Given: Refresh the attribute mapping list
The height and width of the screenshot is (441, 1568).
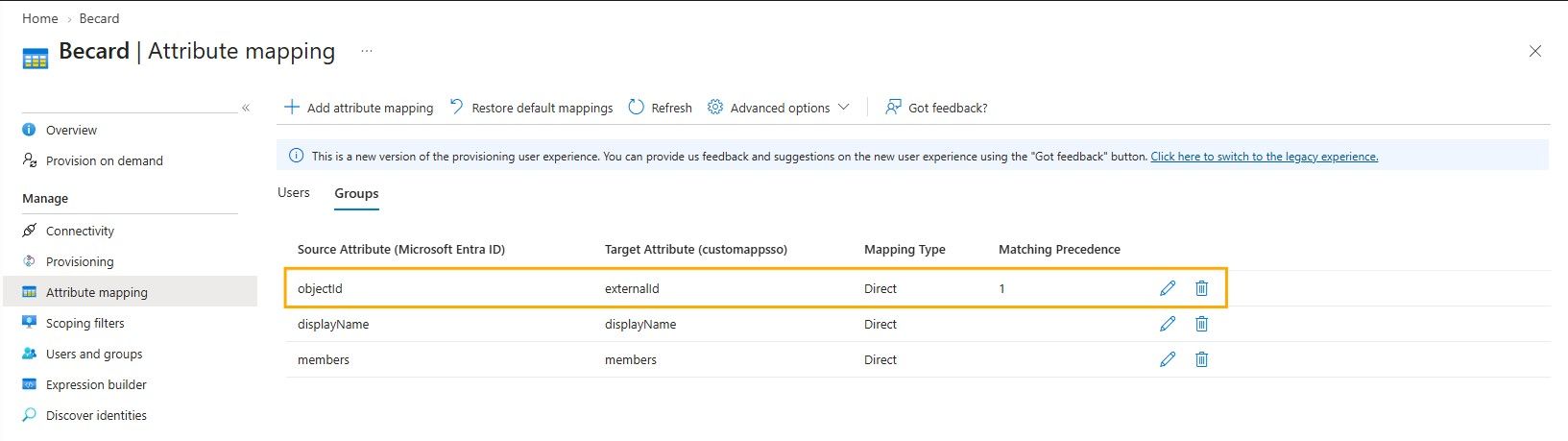Looking at the screenshot, I should coord(660,108).
